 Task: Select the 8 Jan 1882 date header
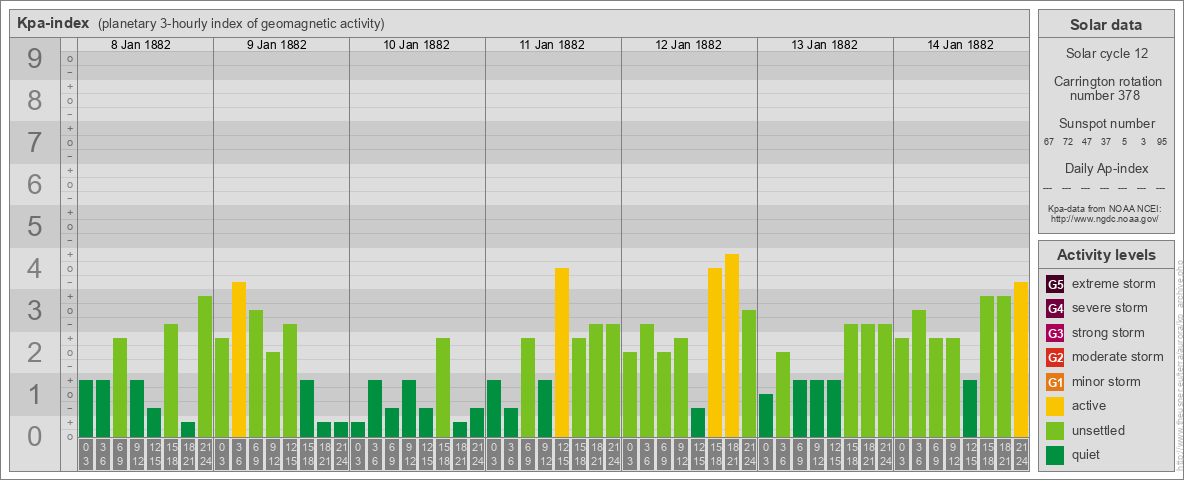coord(140,45)
